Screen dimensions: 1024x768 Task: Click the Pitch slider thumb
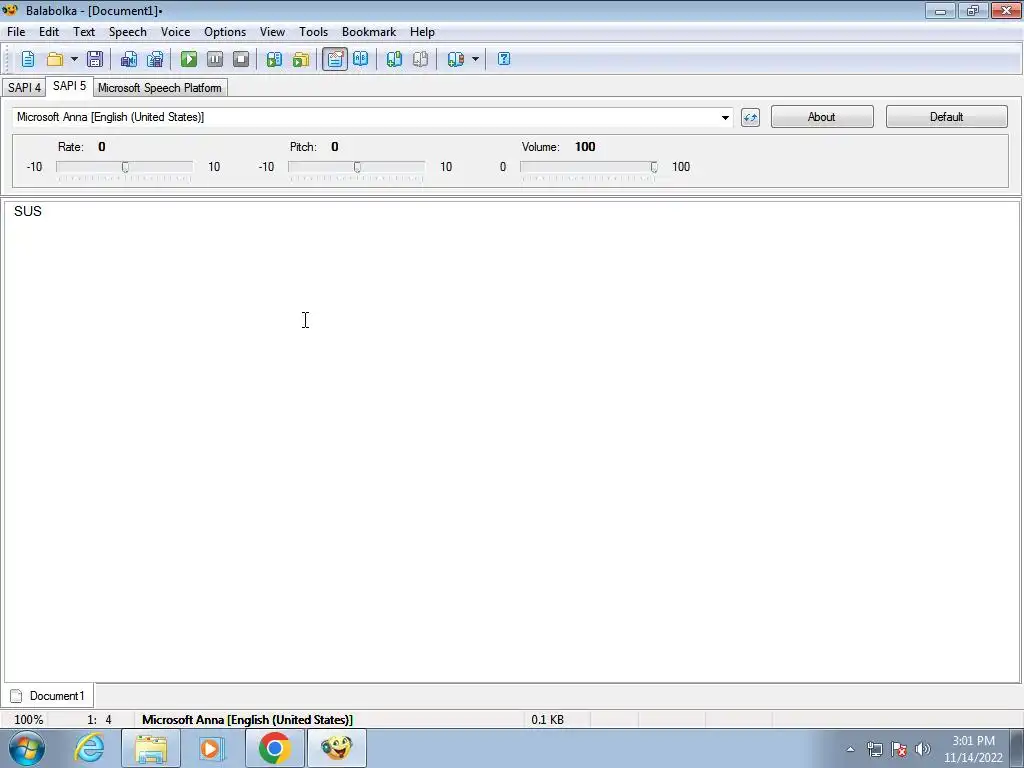coord(357,167)
